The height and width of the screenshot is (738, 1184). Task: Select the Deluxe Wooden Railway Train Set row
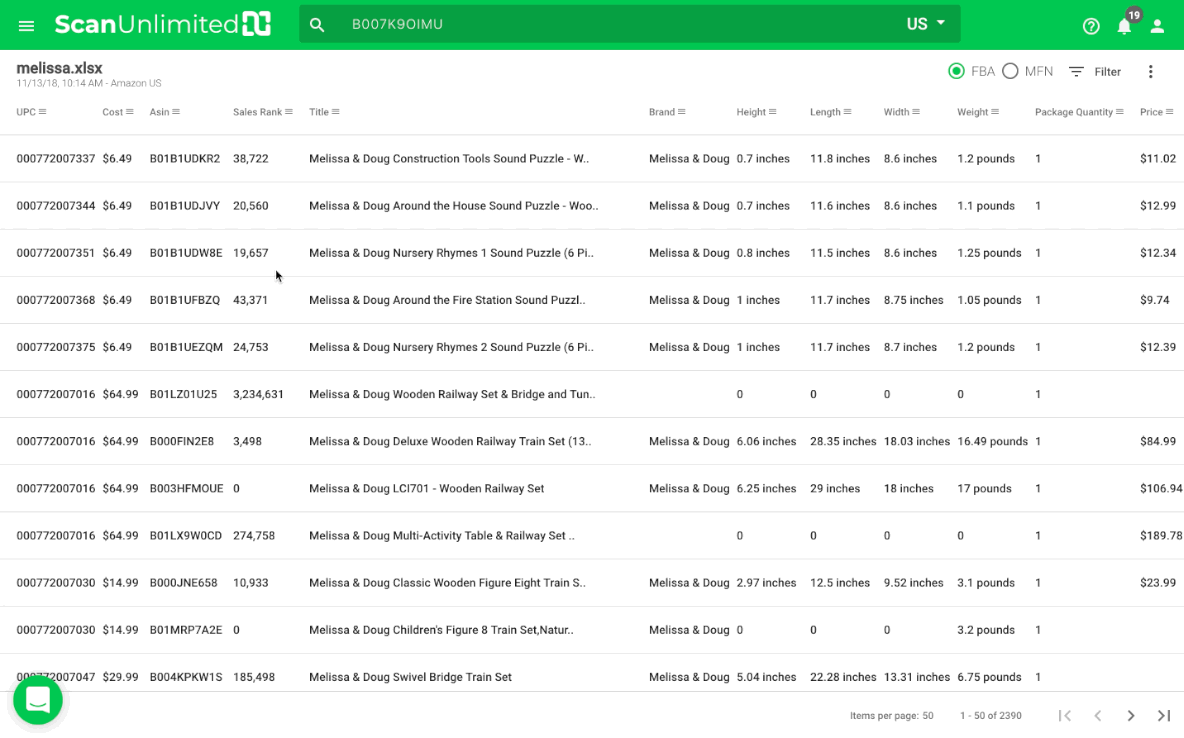450,441
